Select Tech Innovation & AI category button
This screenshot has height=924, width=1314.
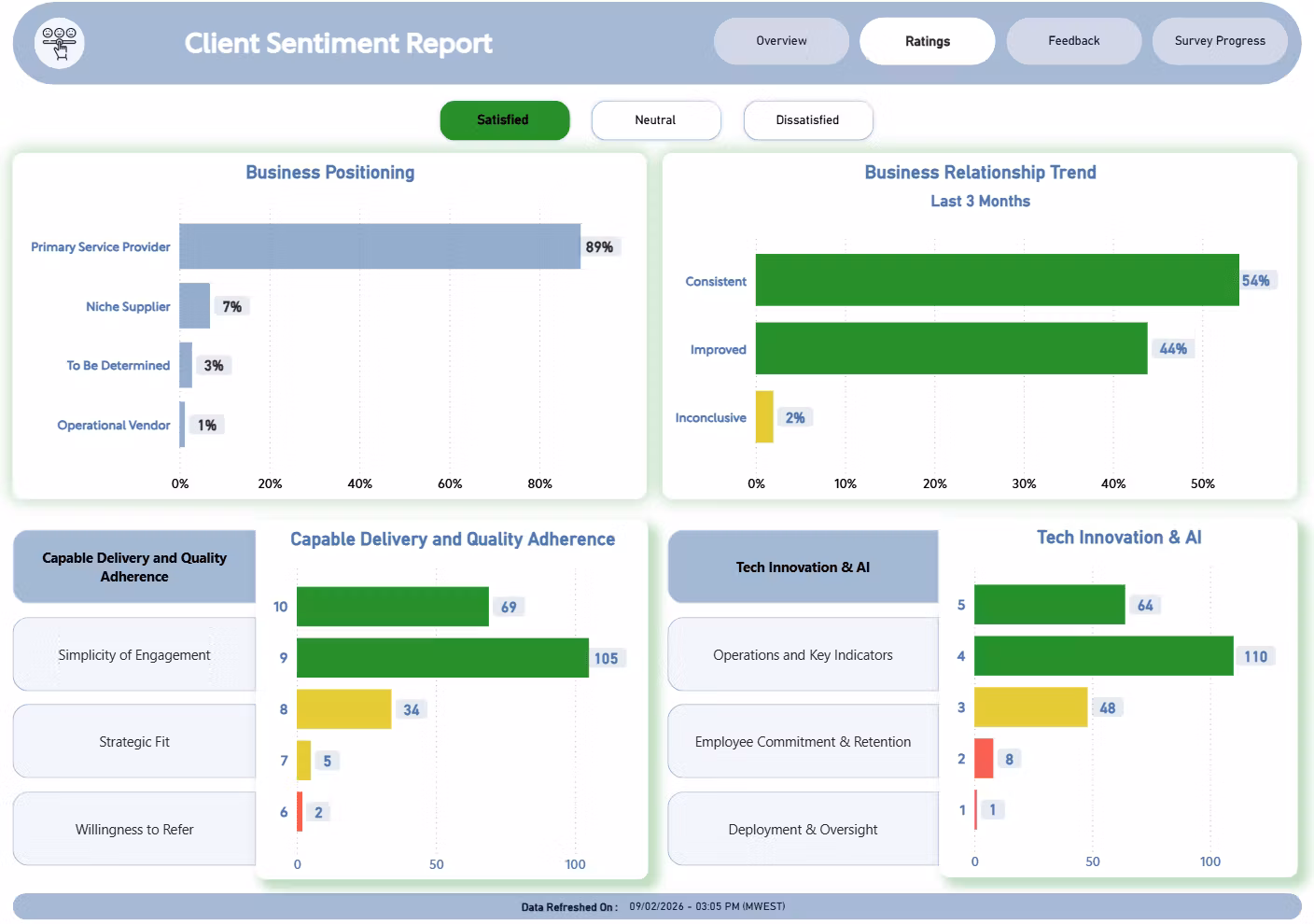pos(803,567)
